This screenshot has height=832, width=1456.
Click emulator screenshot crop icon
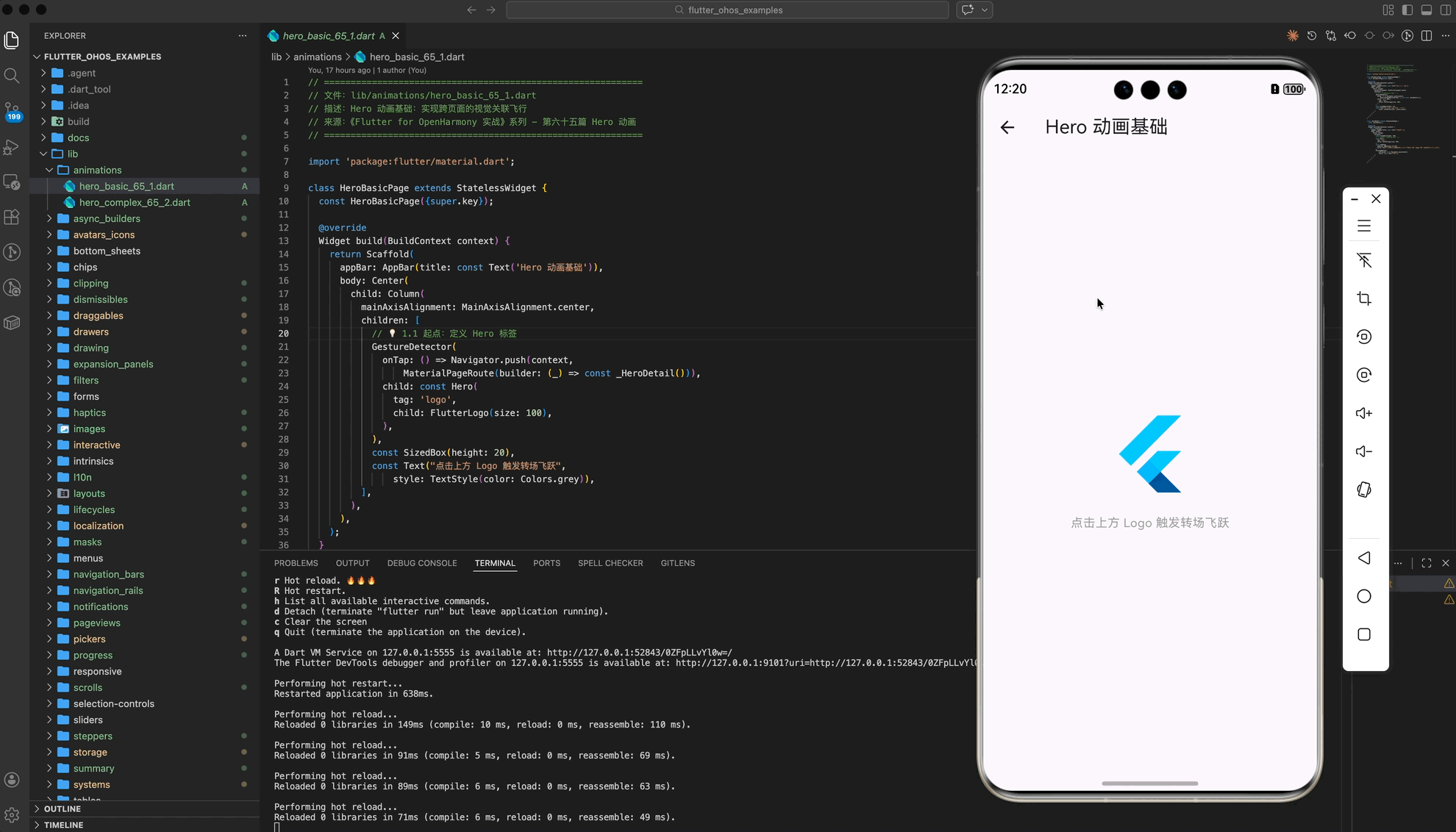[x=1363, y=298]
